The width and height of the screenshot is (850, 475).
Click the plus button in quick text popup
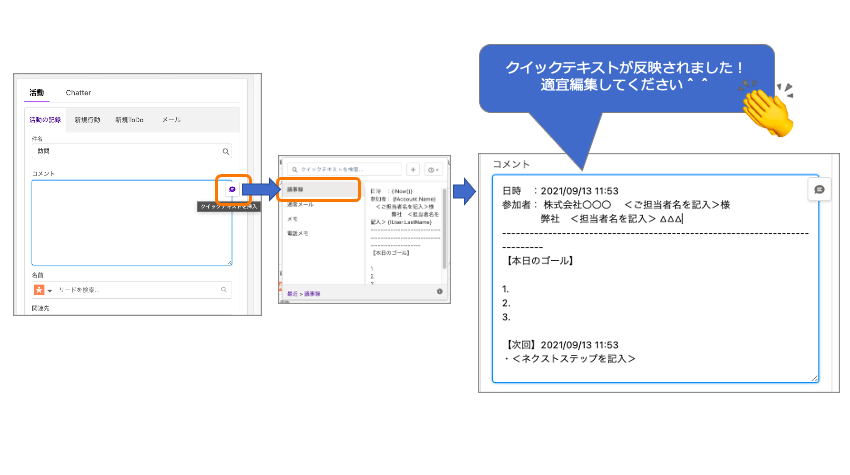[x=413, y=170]
